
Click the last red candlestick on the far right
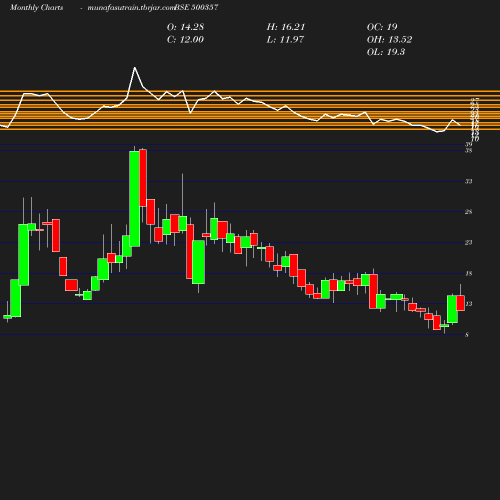[461, 303]
